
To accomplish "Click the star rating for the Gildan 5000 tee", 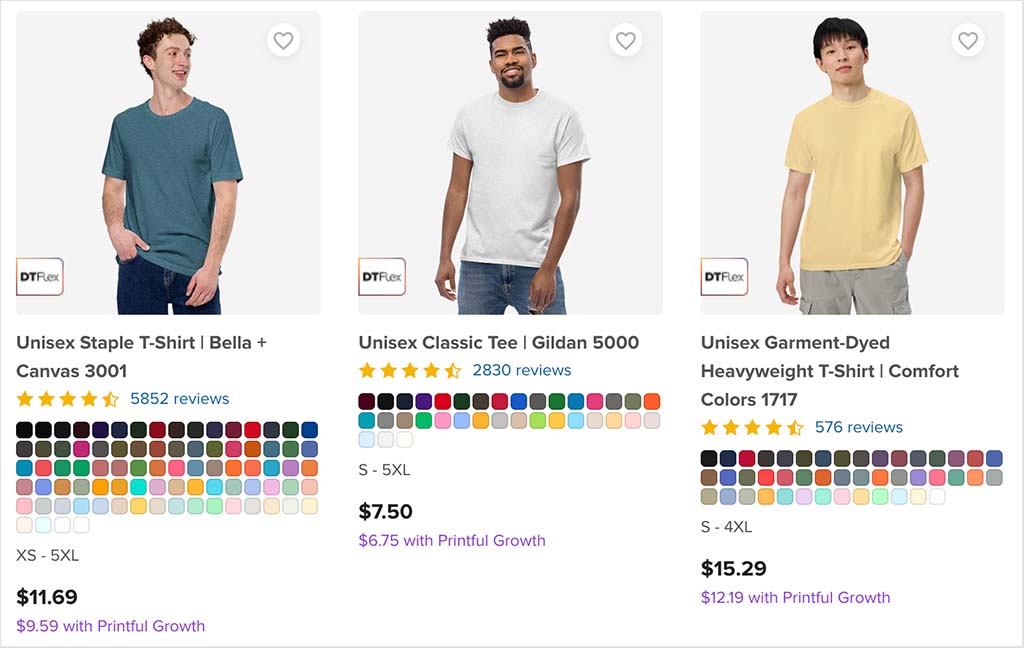I will (x=407, y=370).
